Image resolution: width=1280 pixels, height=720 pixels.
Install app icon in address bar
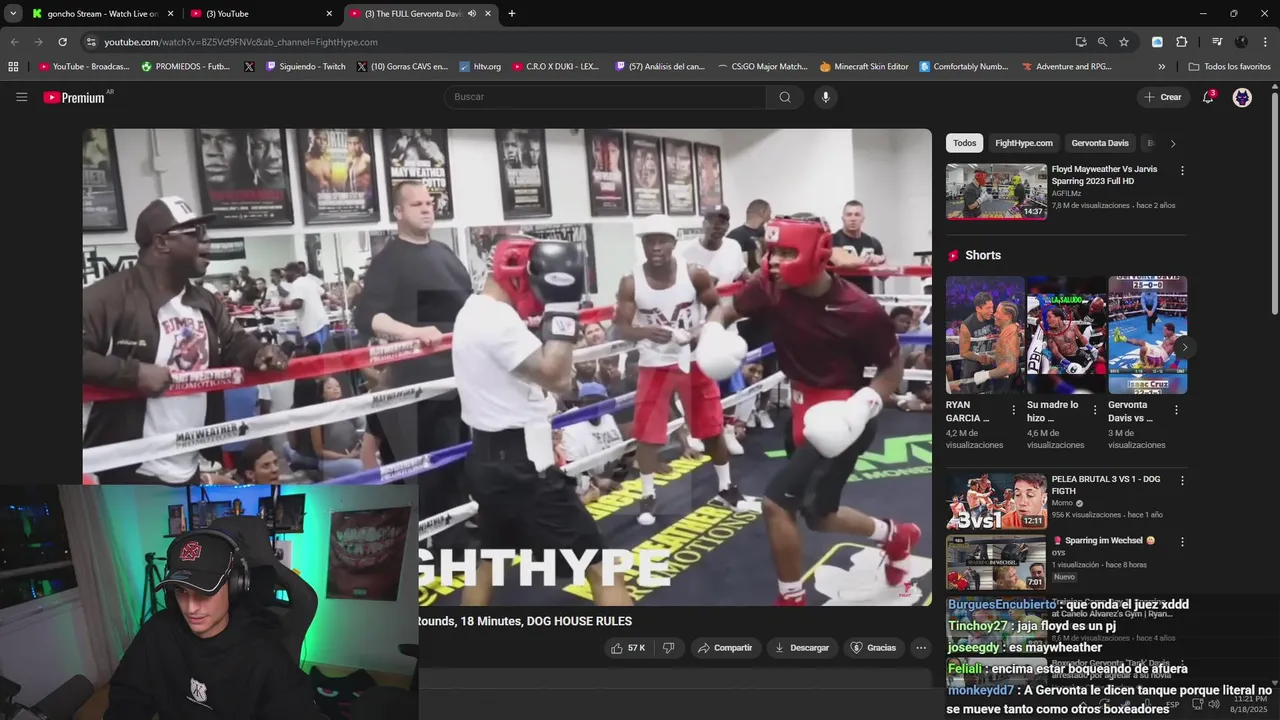click(1081, 42)
